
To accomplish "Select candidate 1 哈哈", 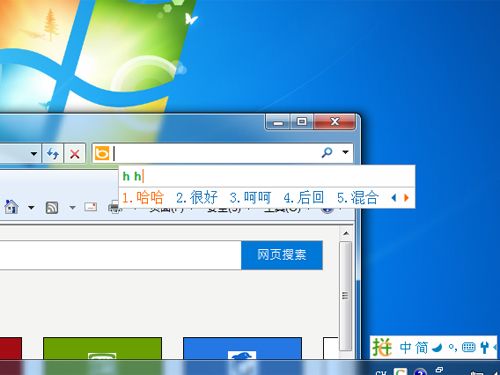I will tap(143, 198).
